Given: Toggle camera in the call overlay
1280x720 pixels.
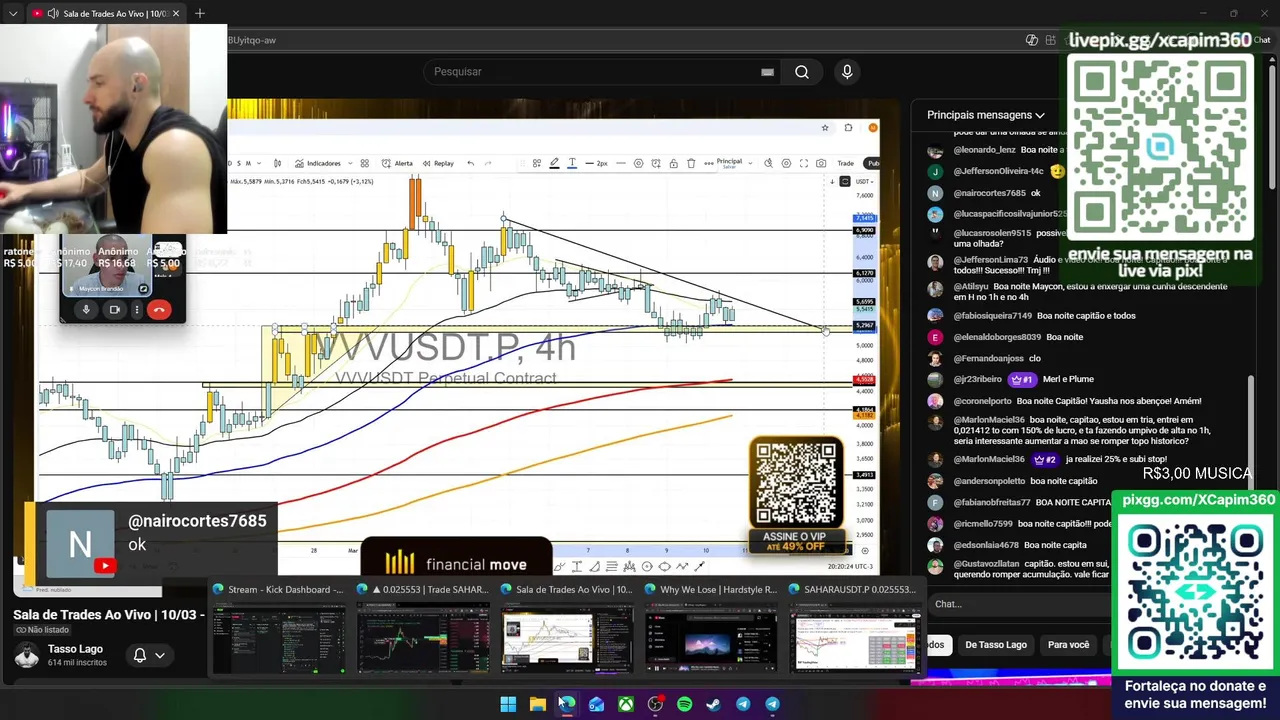Looking at the screenshot, I should (114, 310).
